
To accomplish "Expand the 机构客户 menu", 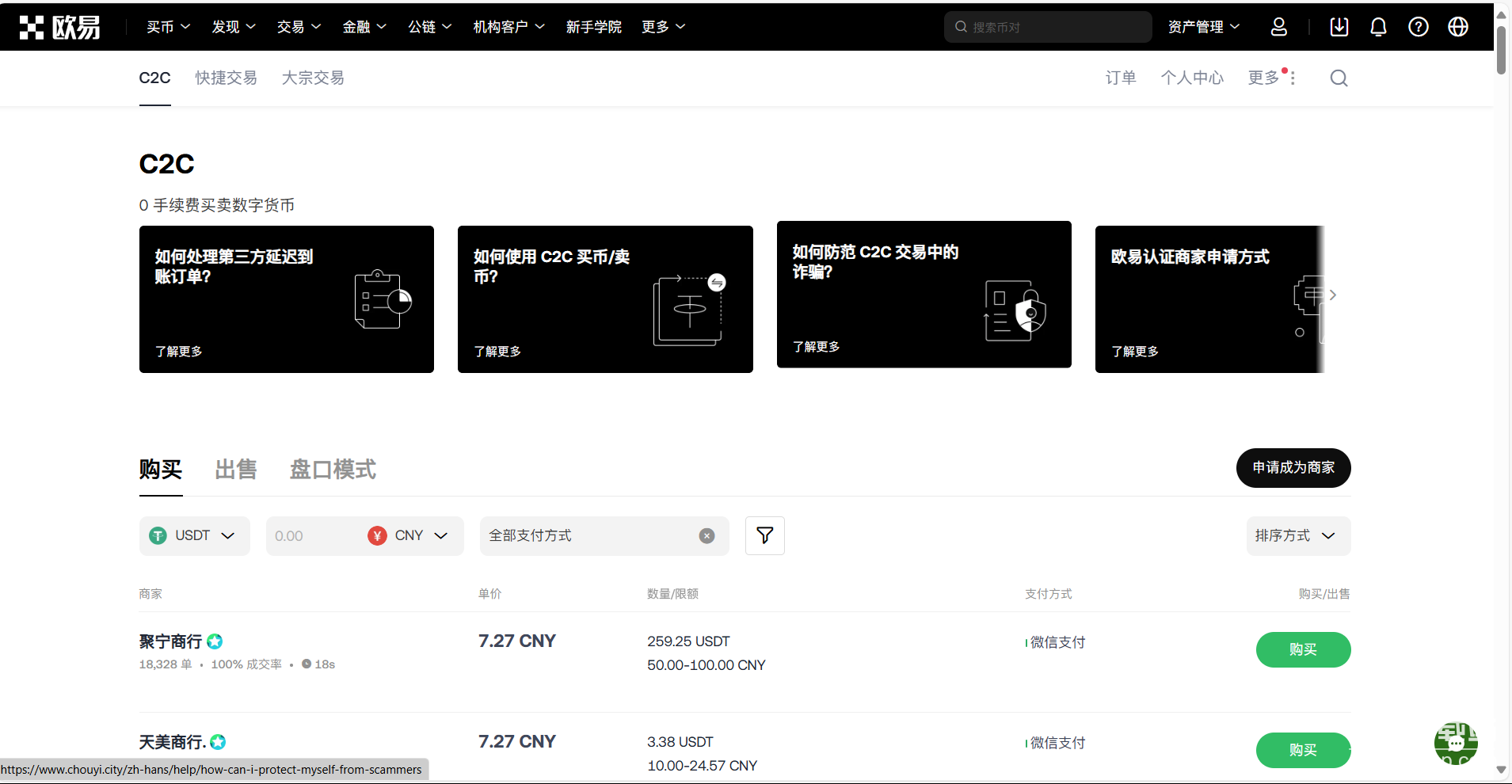I will point(509,27).
